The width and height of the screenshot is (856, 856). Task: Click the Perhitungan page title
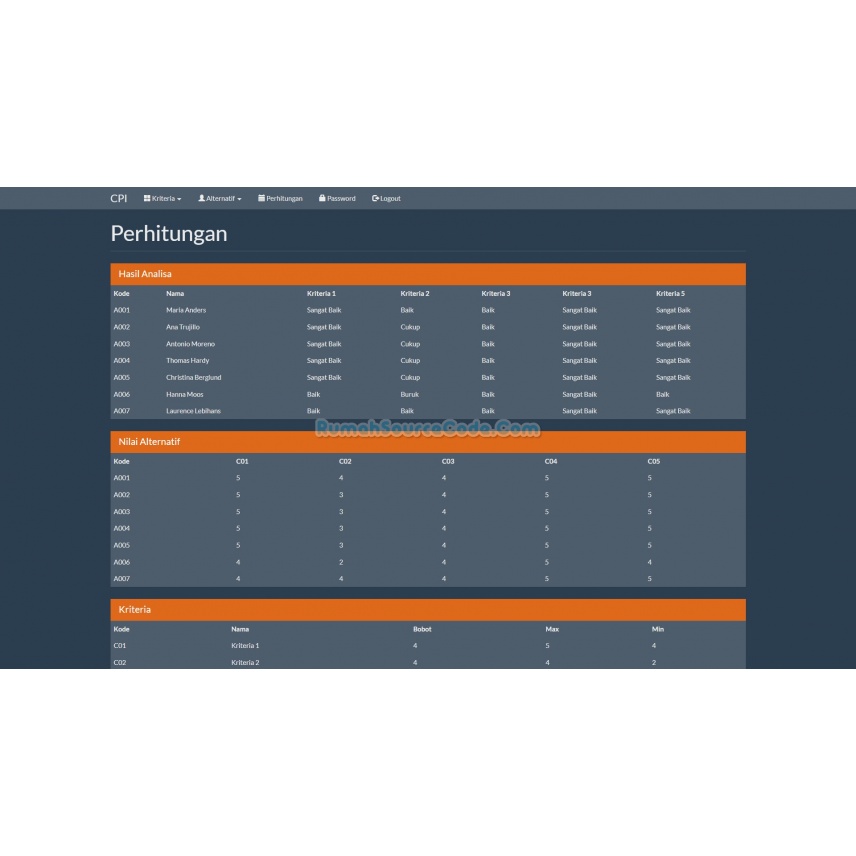(169, 234)
